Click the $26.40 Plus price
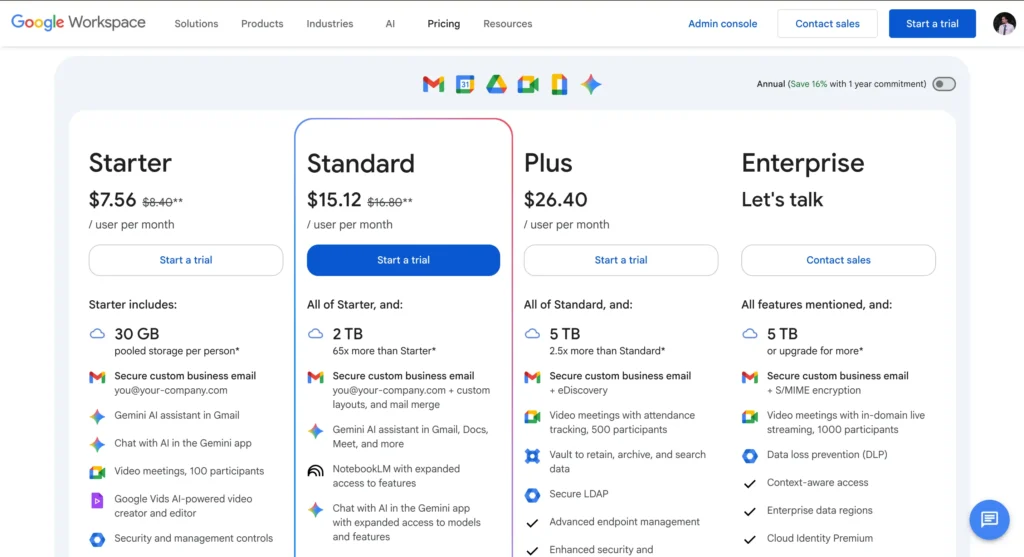Viewport: 1024px width, 557px height. pyautogui.click(x=556, y=200)
